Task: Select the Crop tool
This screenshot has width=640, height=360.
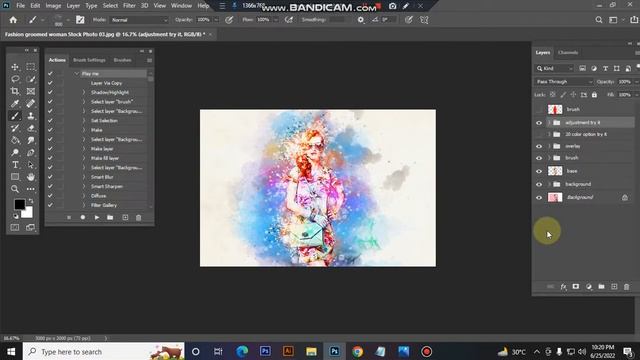Action: [15, 91]
